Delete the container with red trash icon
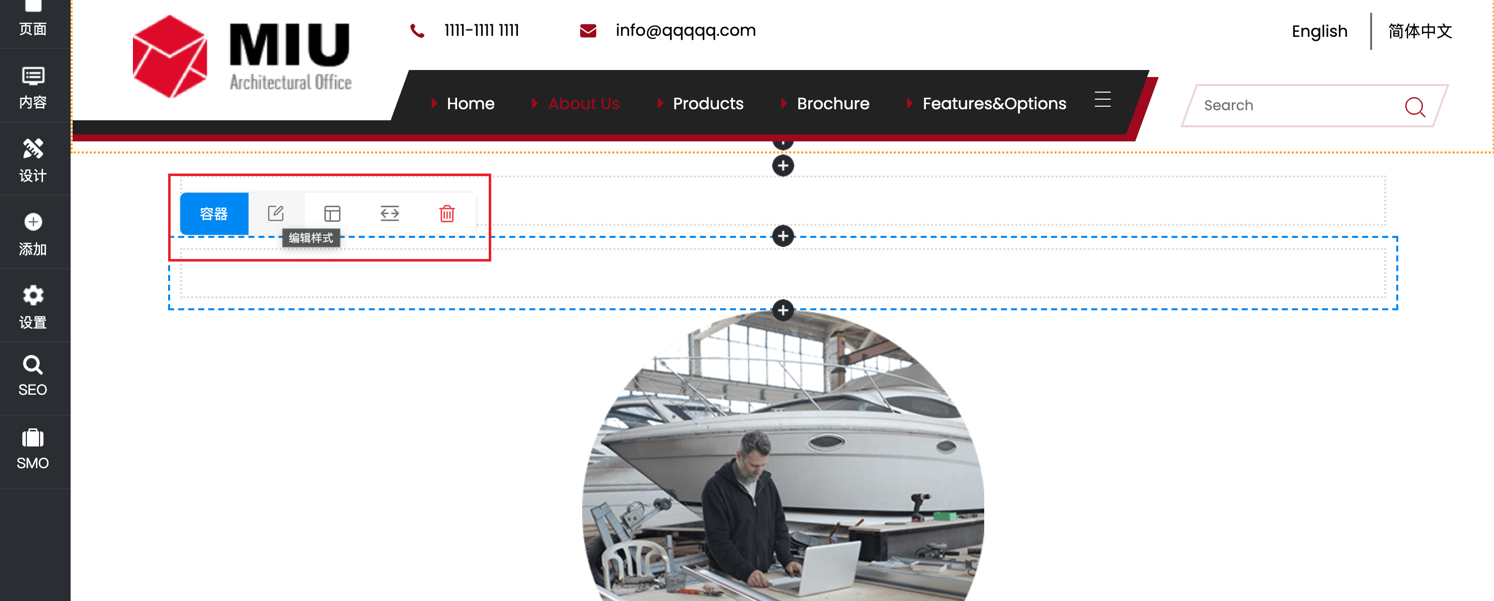Viewport: 1494px width, 601px height. (447, 213)
